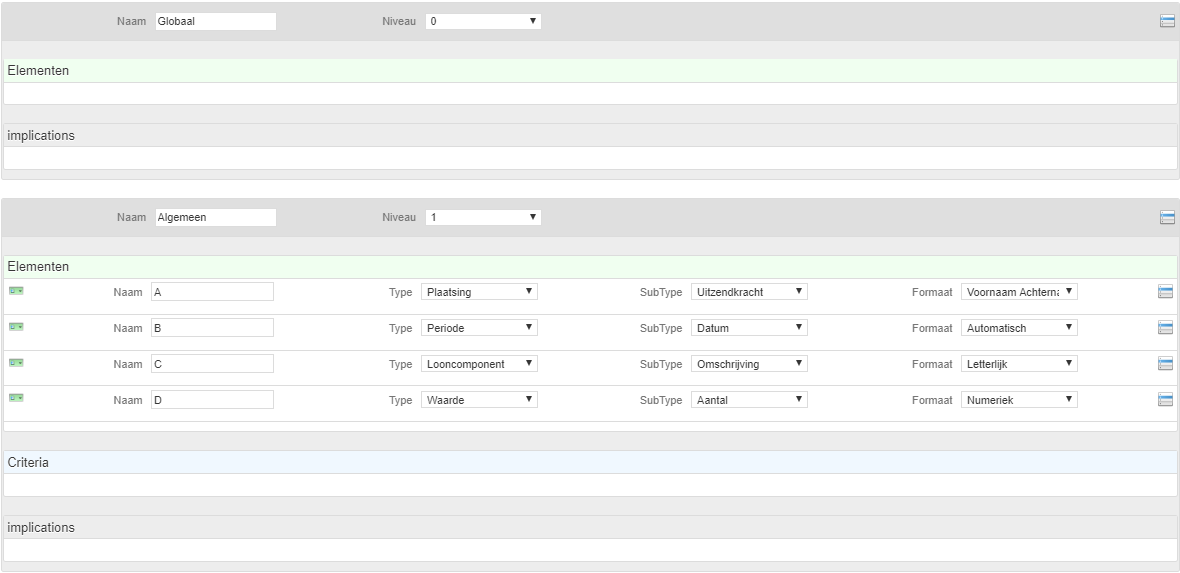Click the blue list icon on row A

tap(1165, 291)
